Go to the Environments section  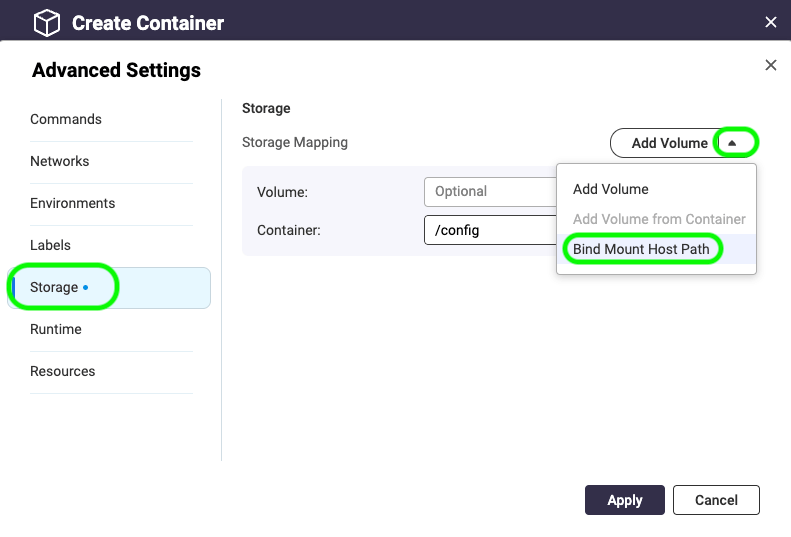[x=72, y=203]
